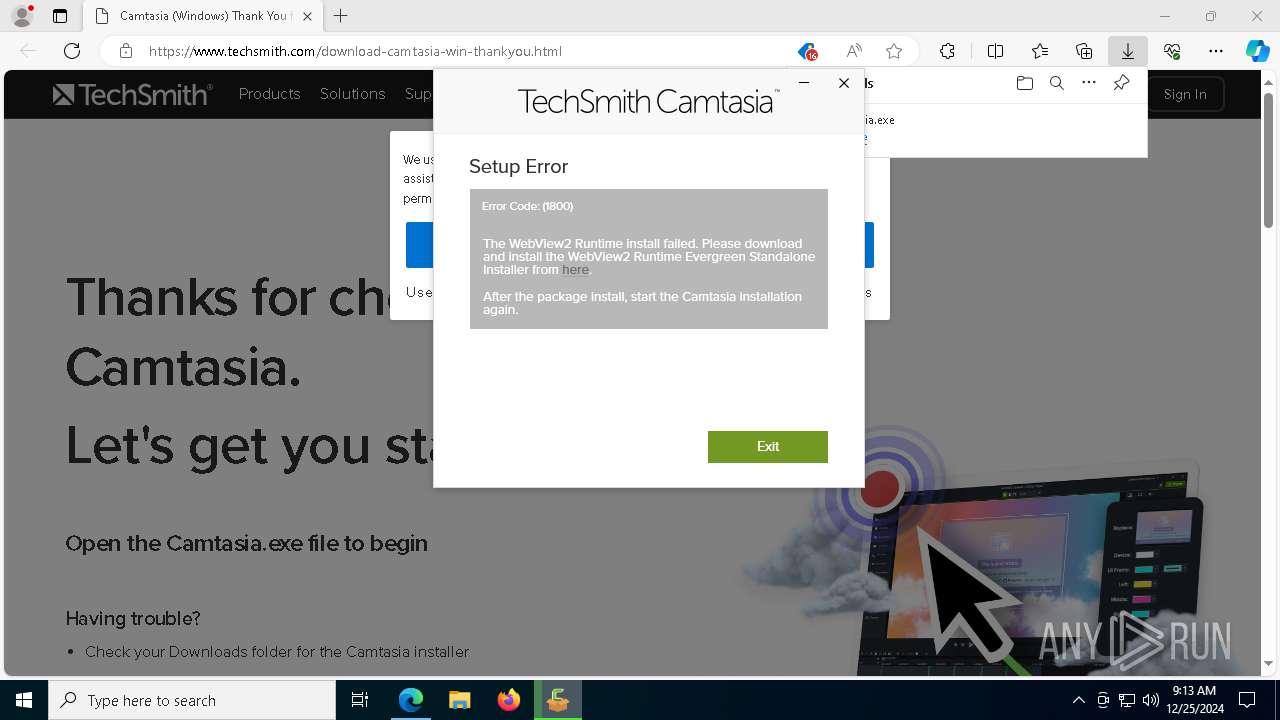Search downloads with magnifier icon
The width and height of the screenshot is (1280, 720).
tap(1056, 83)
